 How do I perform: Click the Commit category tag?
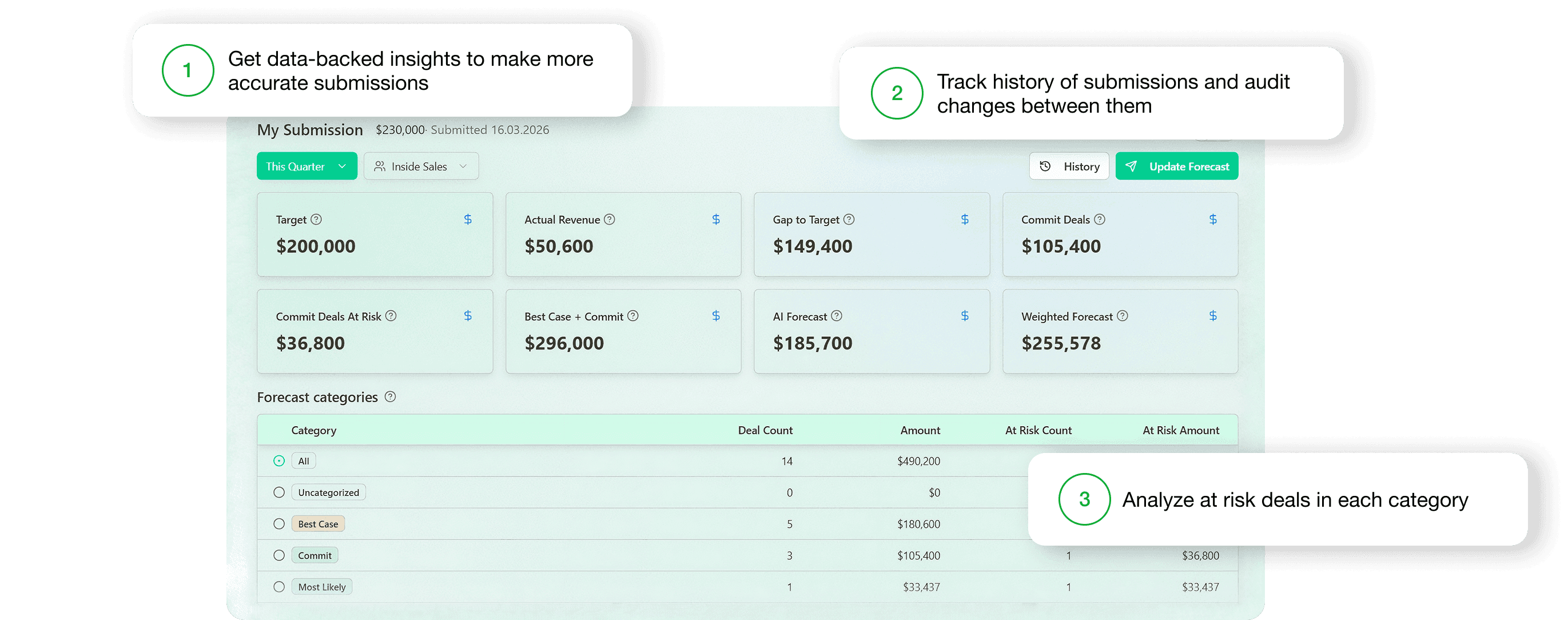(x=314, y=555)
